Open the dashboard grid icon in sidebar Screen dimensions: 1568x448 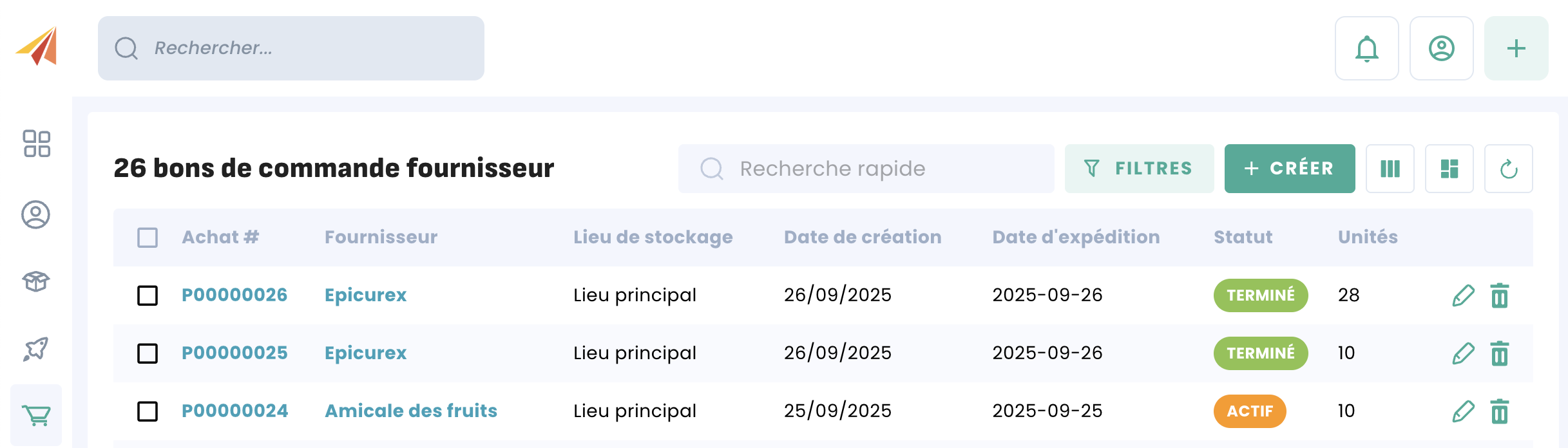click(x=36, y=144)
